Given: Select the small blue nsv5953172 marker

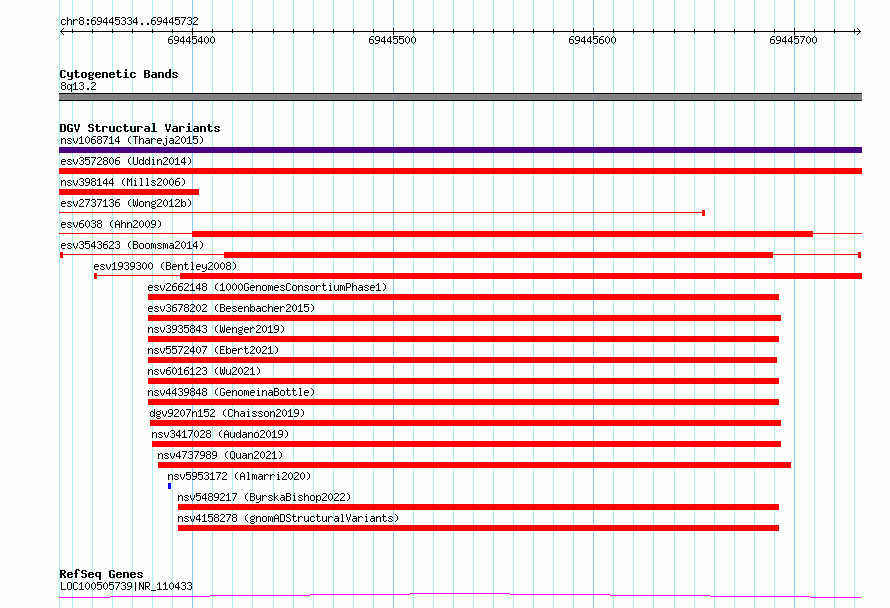Looking at the screenshot, I should 169,486.
